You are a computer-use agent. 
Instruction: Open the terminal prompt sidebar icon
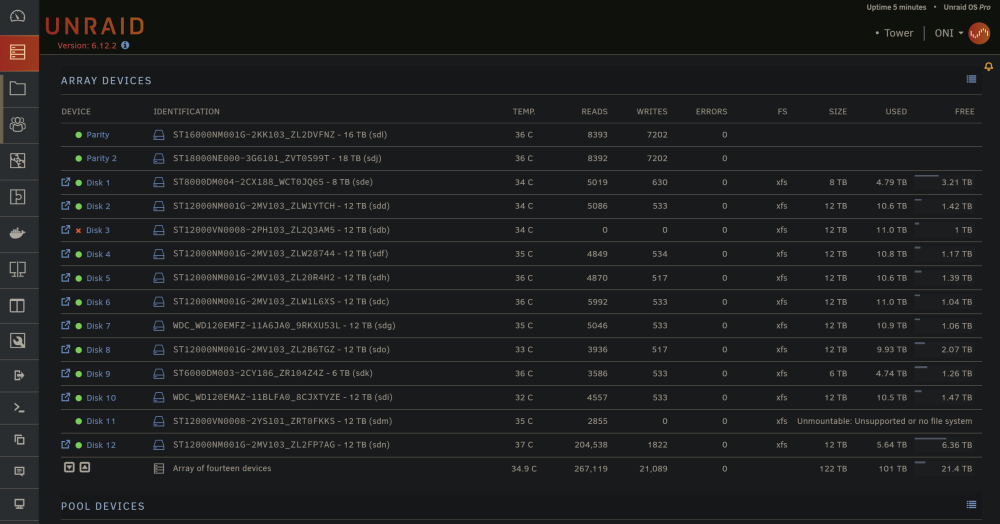19,407
